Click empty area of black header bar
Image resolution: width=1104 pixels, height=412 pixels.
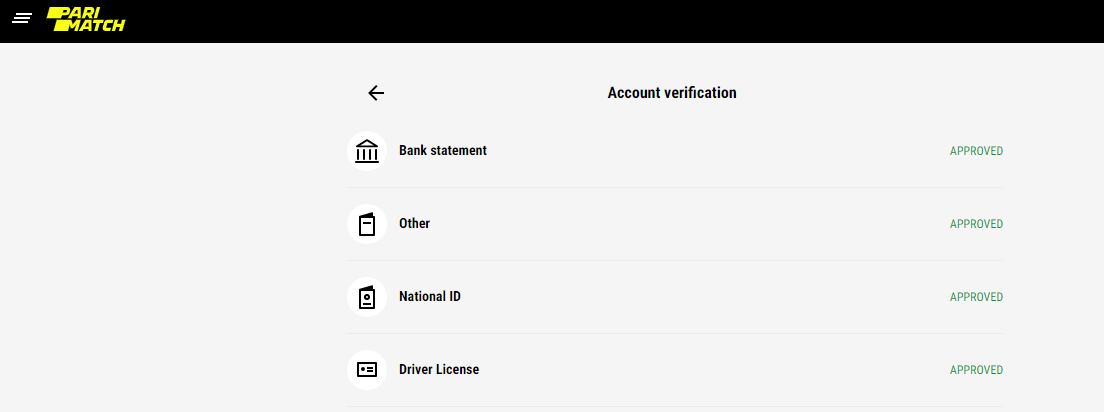pyautogui.click(x=600, y=21)
